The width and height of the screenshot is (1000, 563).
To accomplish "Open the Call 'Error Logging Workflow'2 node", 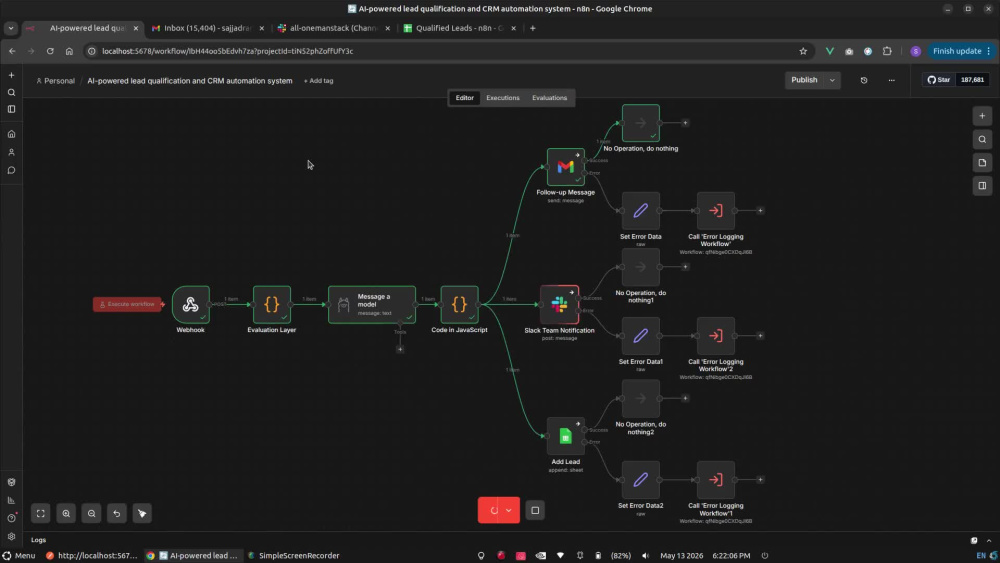I will click(716, 335).
